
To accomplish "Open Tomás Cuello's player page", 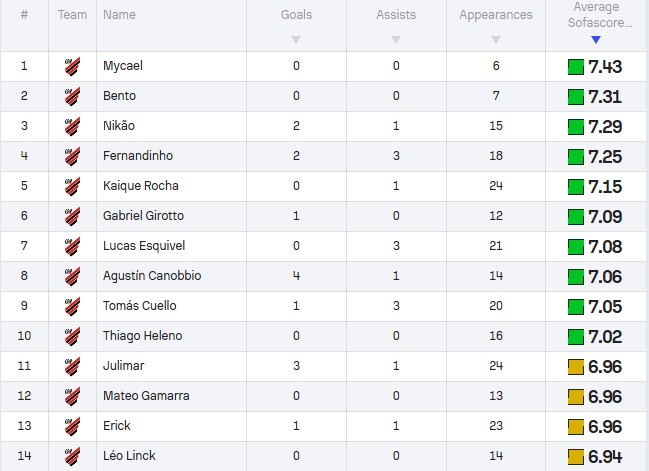I will point(139,306).
